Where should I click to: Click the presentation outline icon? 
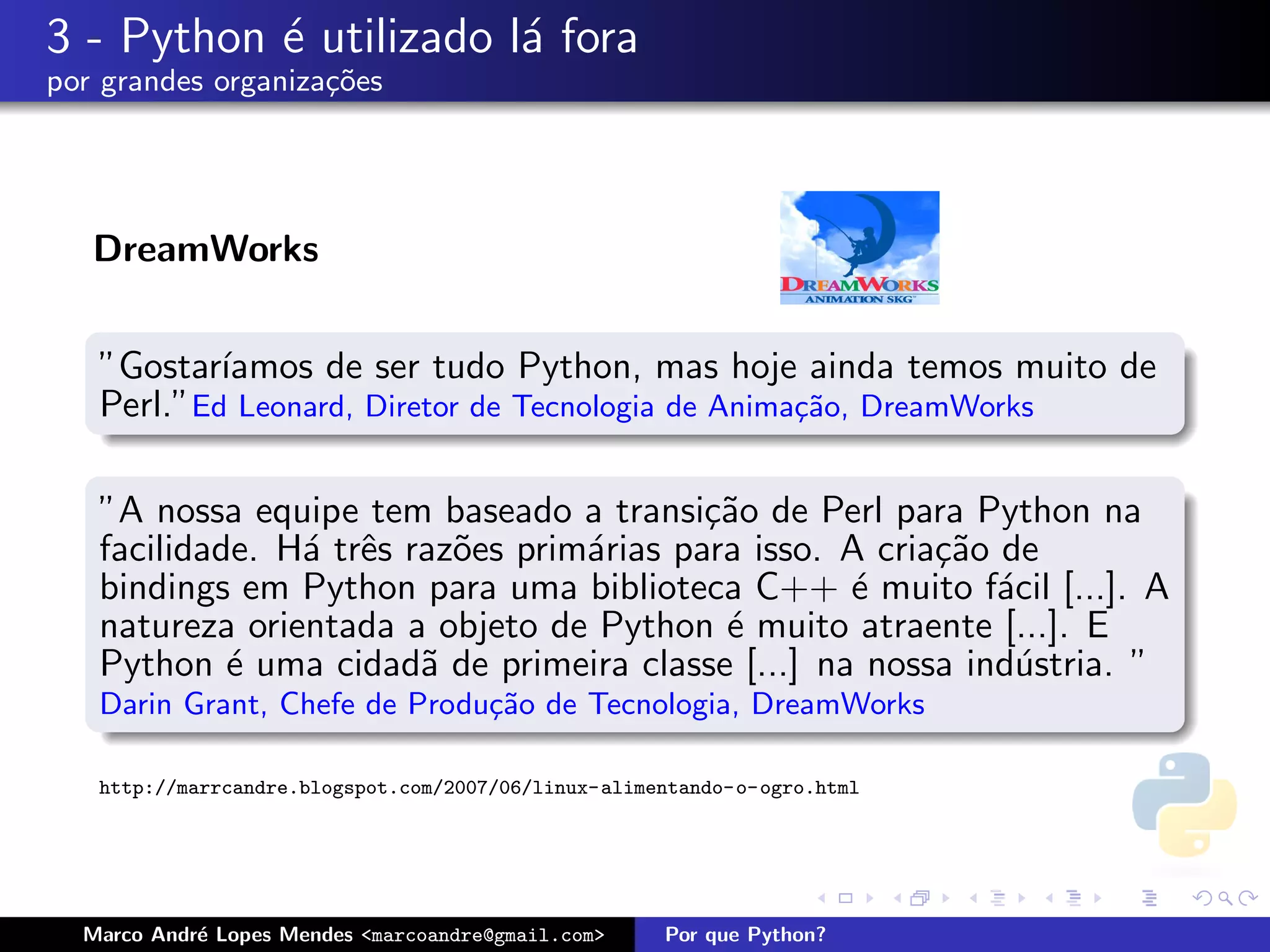coord(1150,898)
